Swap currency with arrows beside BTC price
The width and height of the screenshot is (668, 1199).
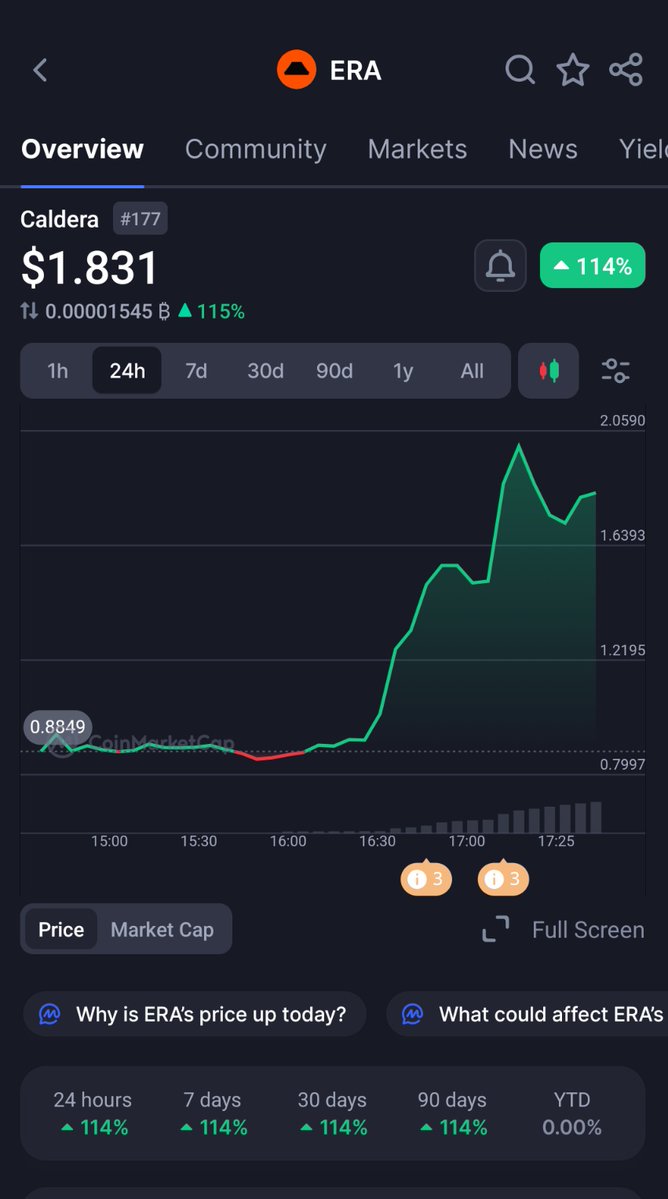pos(29,311)
